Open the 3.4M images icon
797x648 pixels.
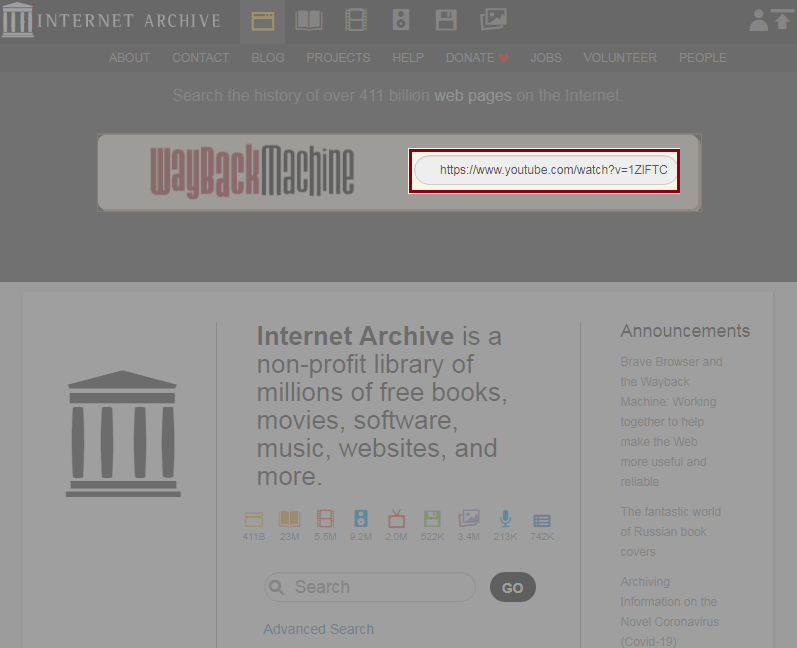click(469, 519)
